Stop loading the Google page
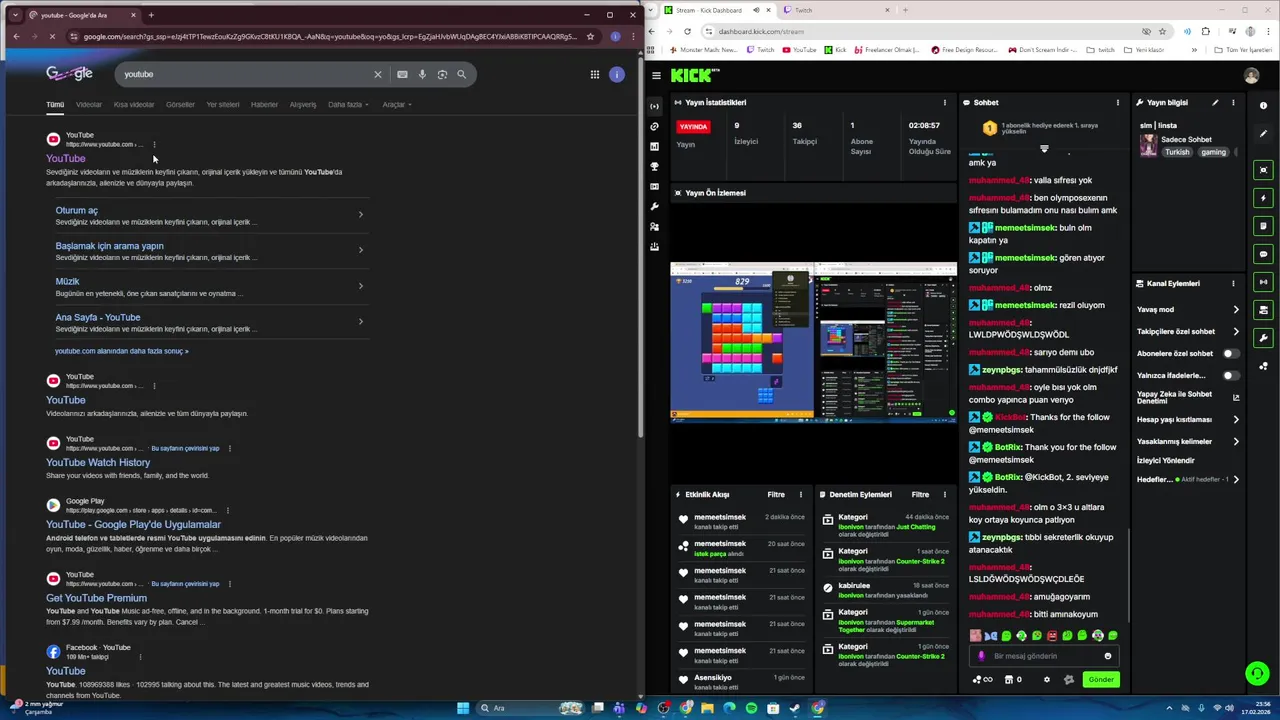This screenshot has height=720, width=1280. pos(50,36)
